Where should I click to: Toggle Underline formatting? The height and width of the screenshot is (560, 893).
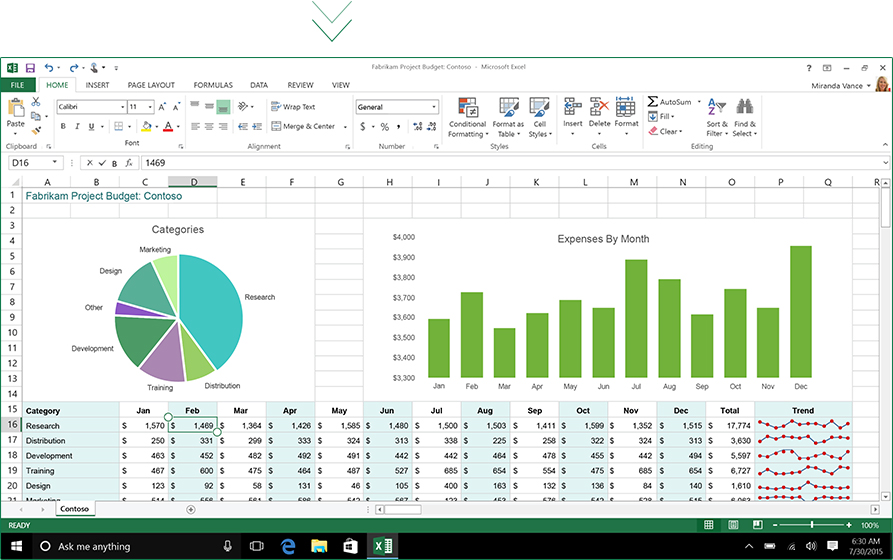[91, 126]
